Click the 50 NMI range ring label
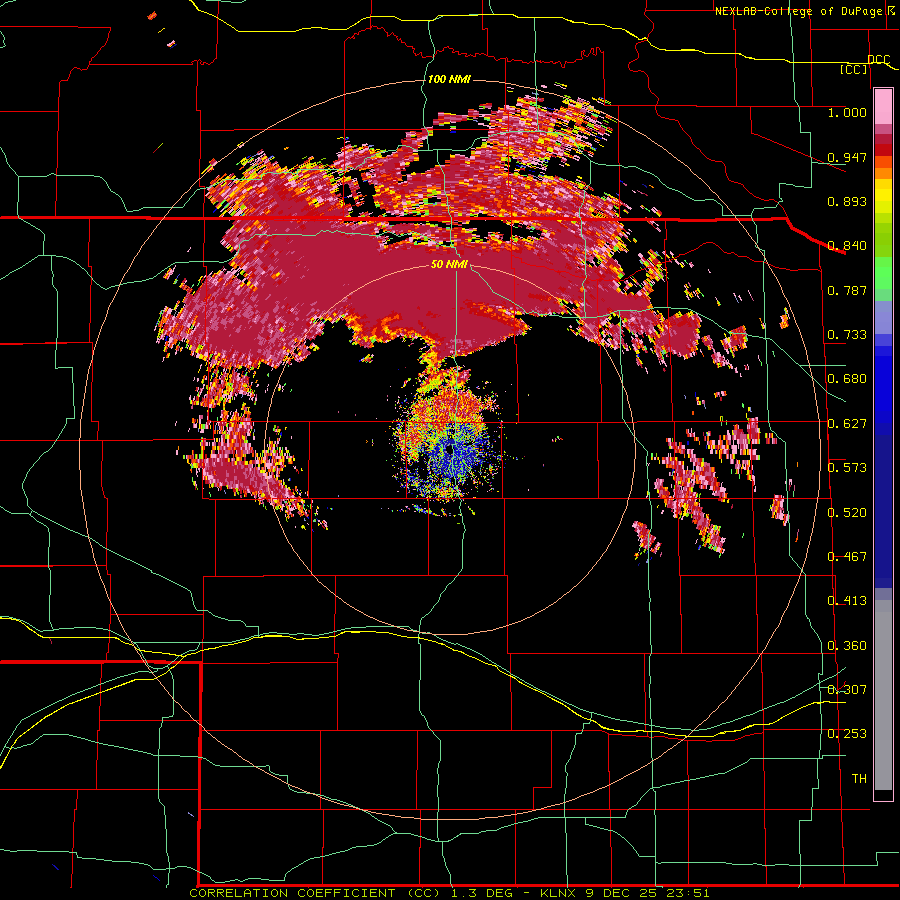 click(x=449, y=264)
